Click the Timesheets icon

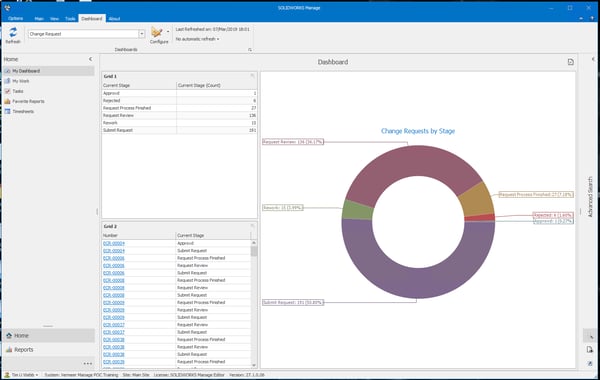[7, 111]
